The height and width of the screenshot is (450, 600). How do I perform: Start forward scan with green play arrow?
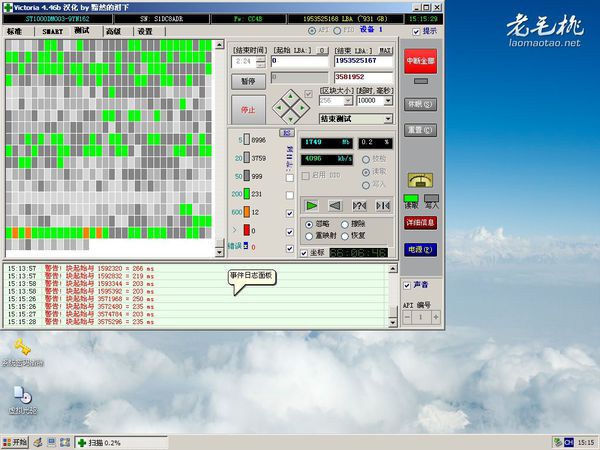tap(311, 206)
